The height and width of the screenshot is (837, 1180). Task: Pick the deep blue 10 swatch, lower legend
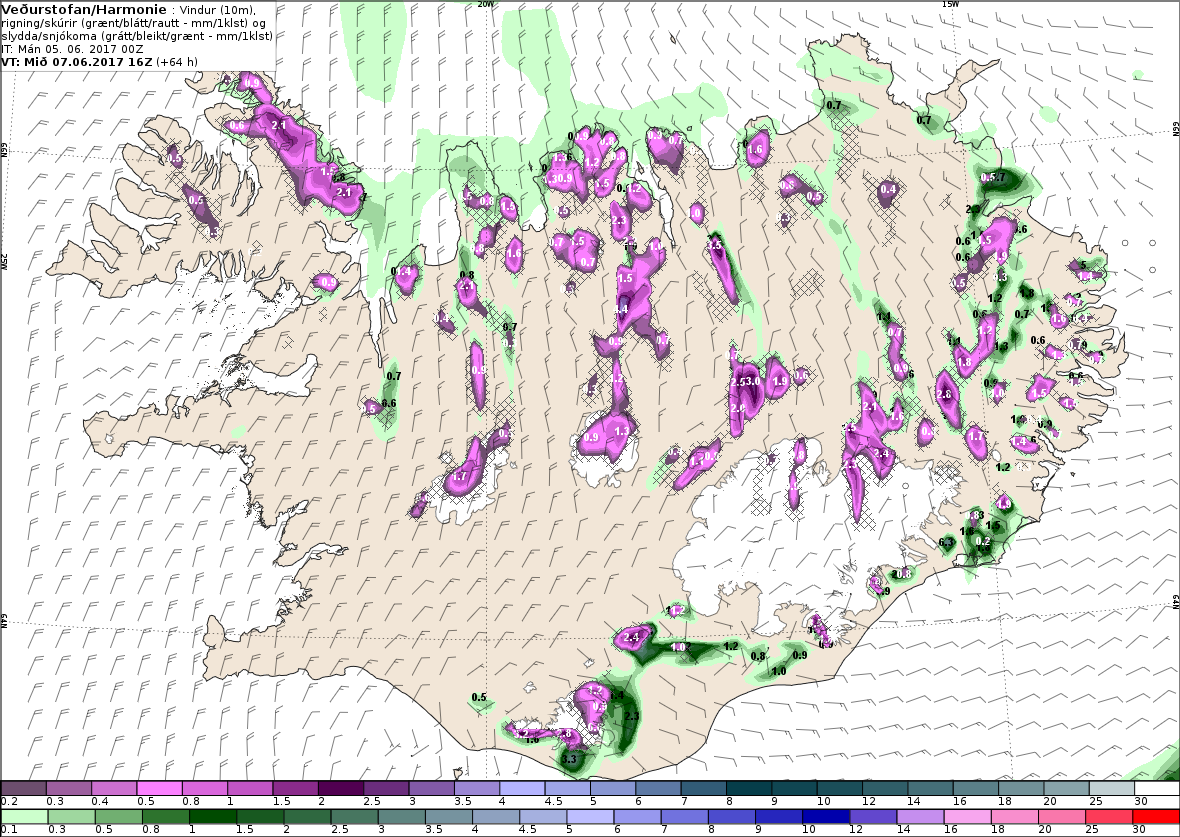tap(826, 817)
